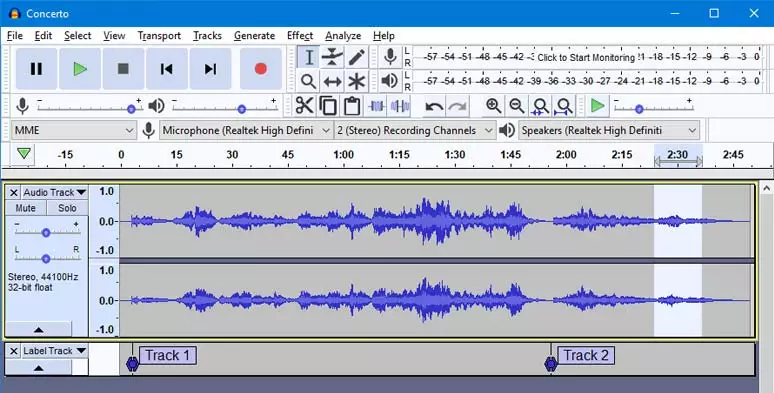774x393 pixels.
Task: Zoom in on the waveform
Action: (493, 106)
